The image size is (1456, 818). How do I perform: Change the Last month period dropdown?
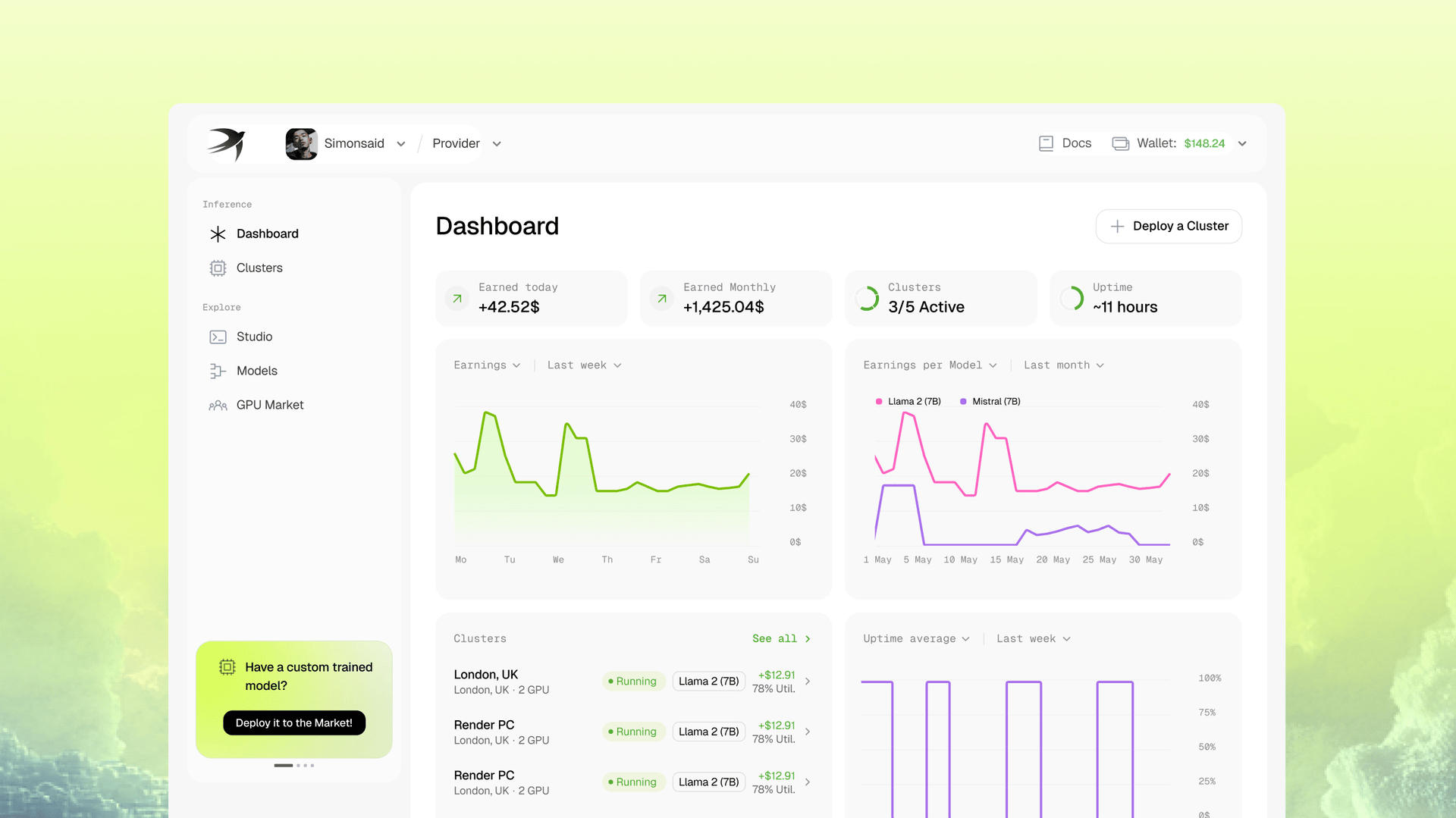[1063, 365]
